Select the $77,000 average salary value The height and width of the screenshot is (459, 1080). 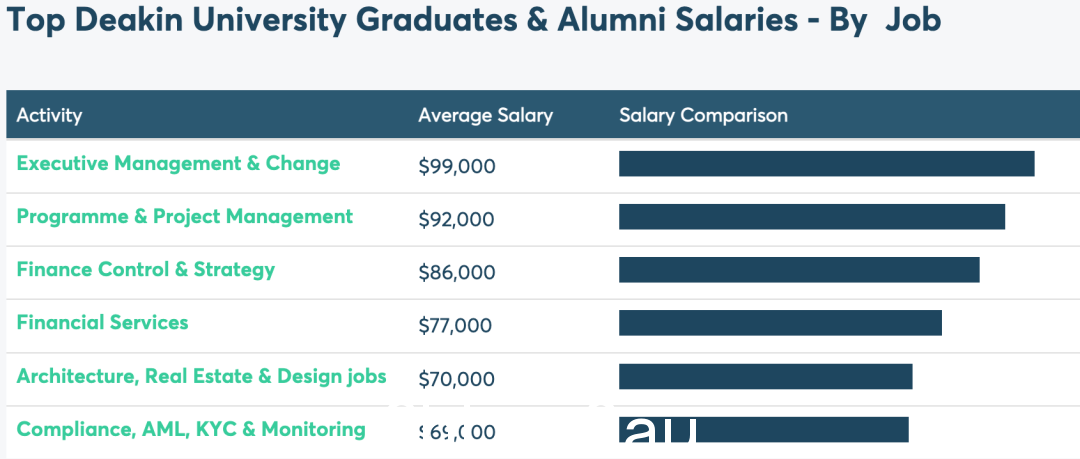coord(455,326)
